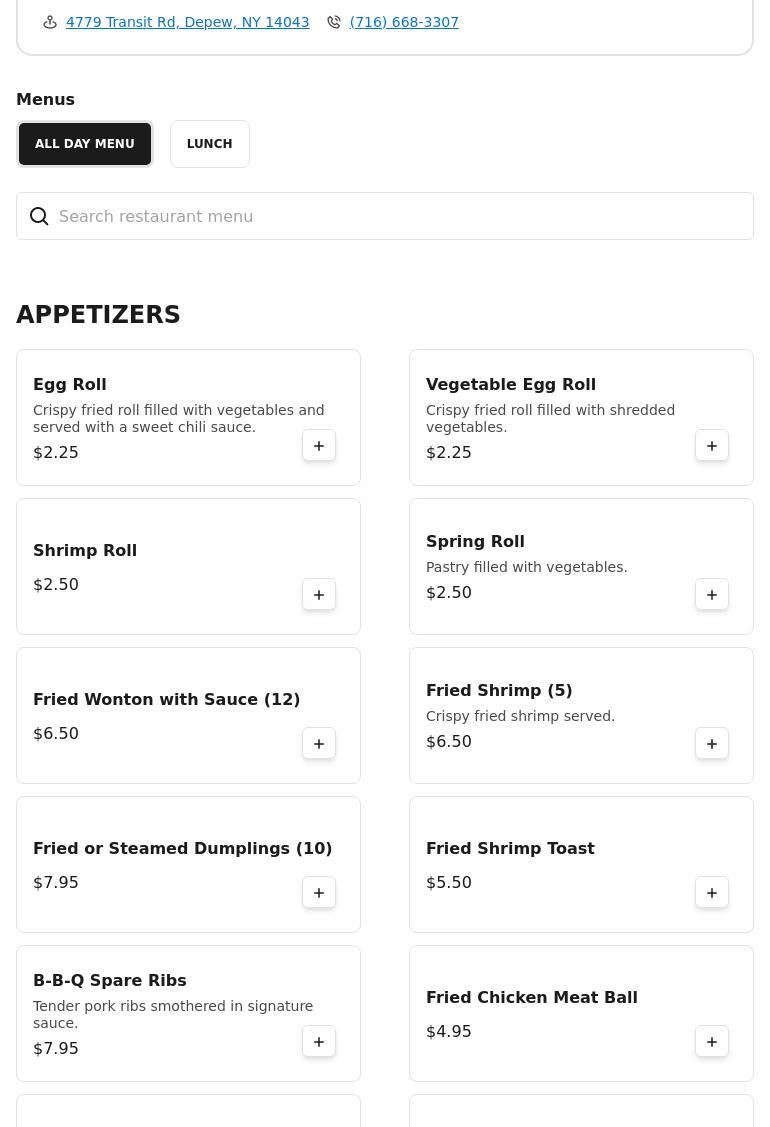Screen dimensions: 770x1127
Task: Add Fried Shrimp Toast with plus icon
Action: (712, 893)
